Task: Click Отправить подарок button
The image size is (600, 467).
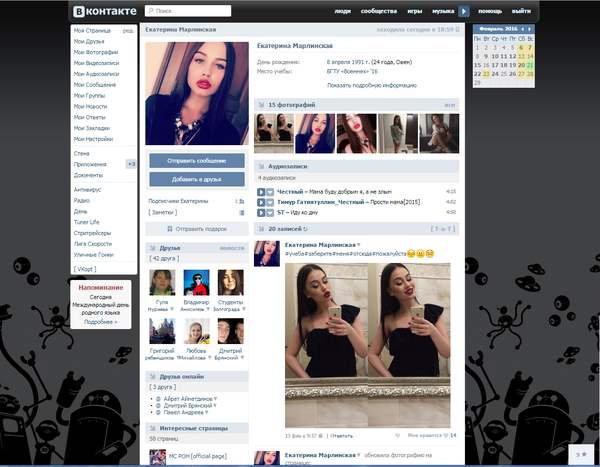Action: tap(197, 229)
